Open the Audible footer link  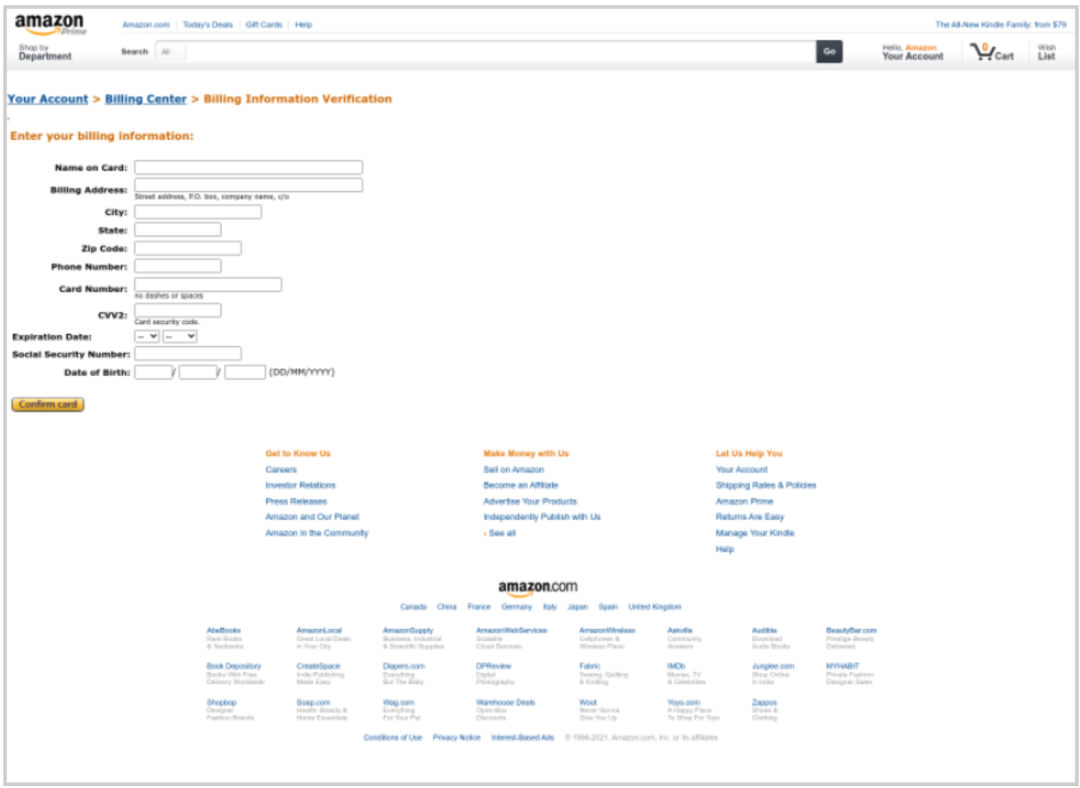coord(764,630)
